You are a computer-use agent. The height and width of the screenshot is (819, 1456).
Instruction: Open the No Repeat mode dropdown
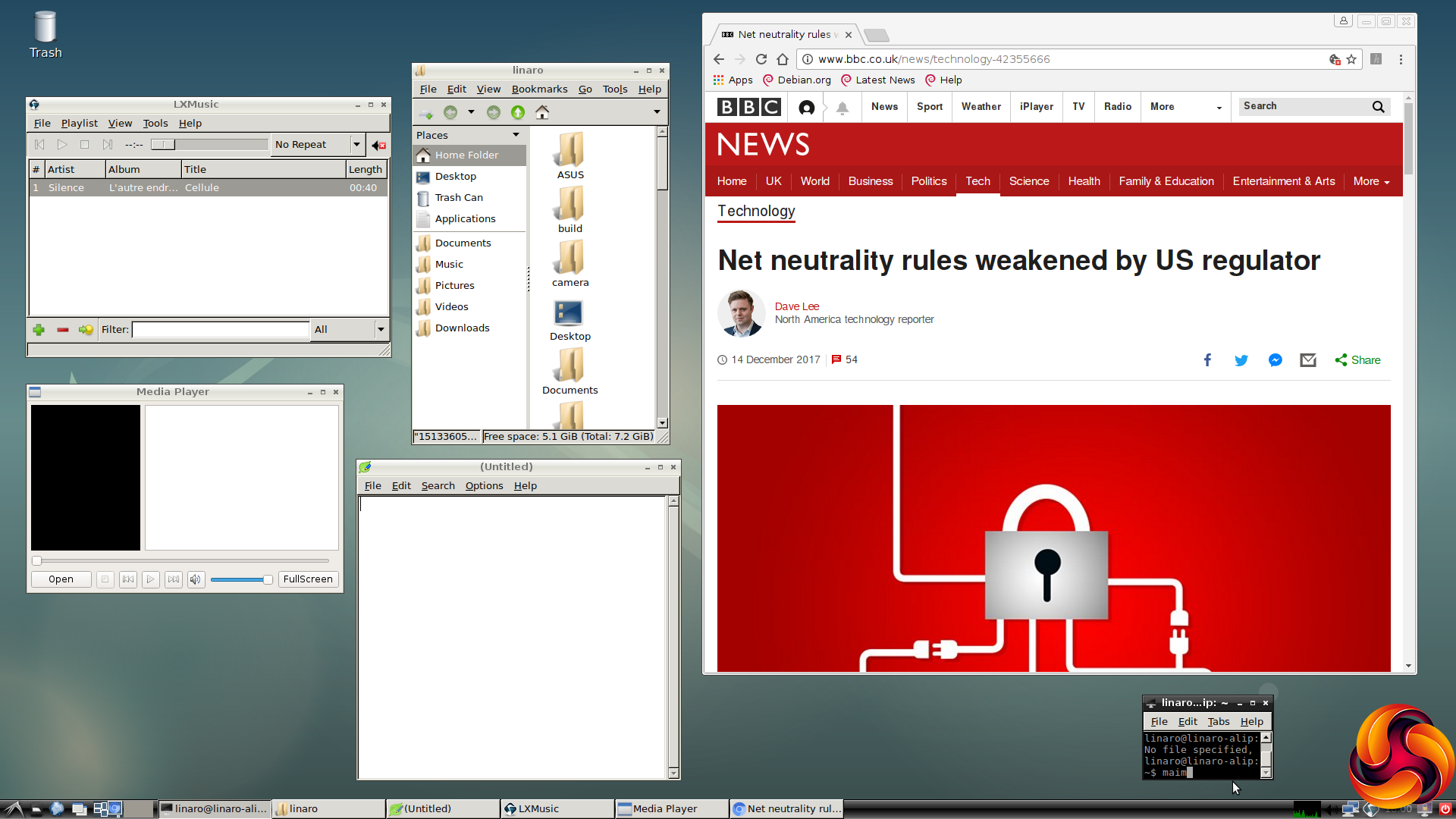point(356,144)
